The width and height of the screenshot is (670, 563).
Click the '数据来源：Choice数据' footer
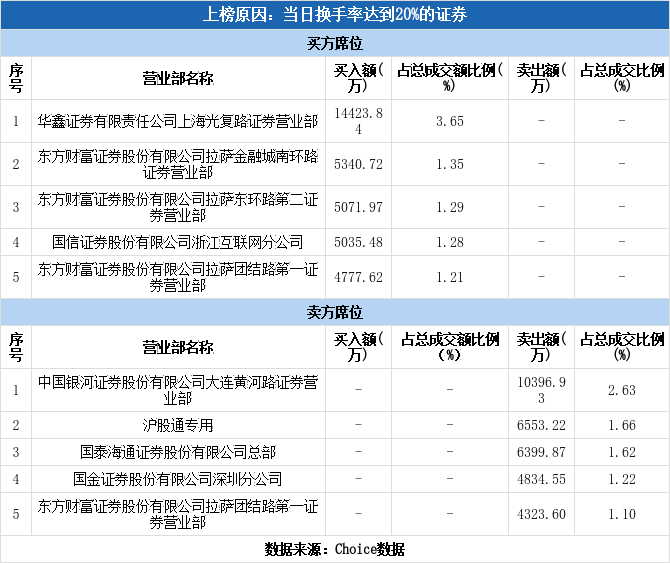(x=335, y=549)
